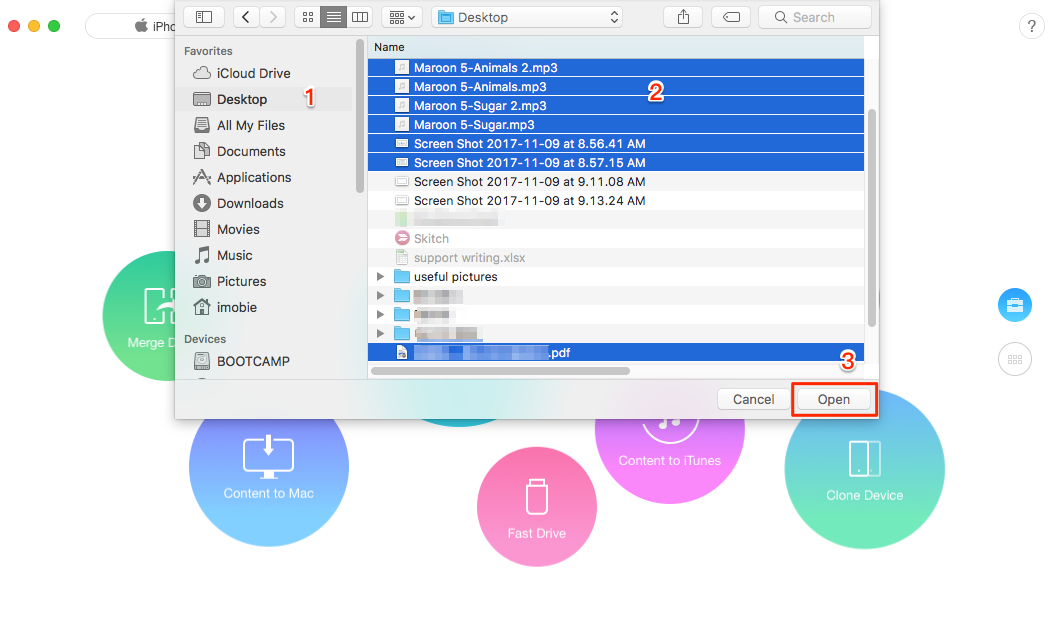The width and height of the screenshot is (1053, 629).
Task: Select iCloud Drive in Favorites
Action: click(x=263, y=73)
